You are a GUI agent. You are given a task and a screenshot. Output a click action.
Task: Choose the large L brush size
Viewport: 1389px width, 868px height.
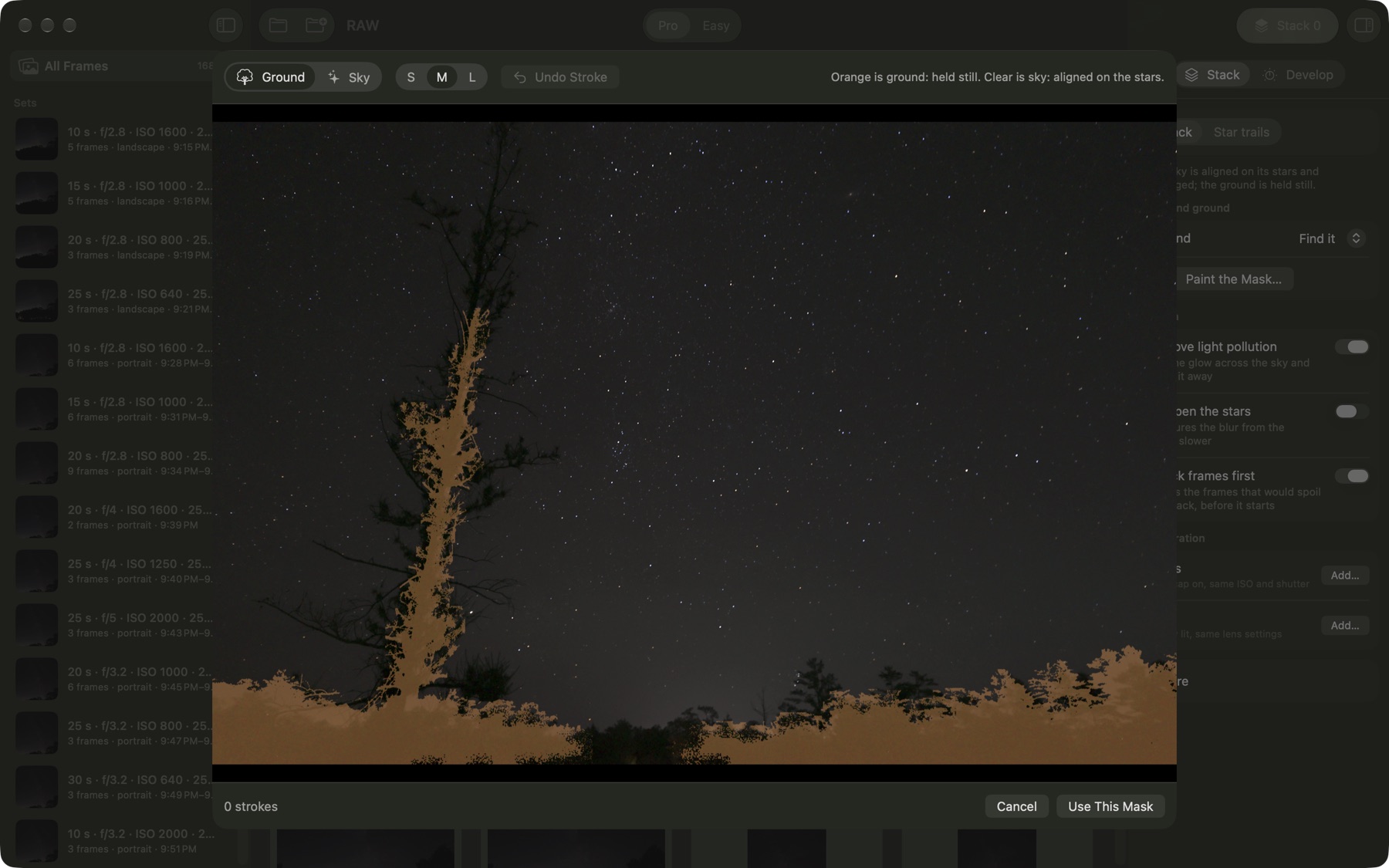point(472,77)
